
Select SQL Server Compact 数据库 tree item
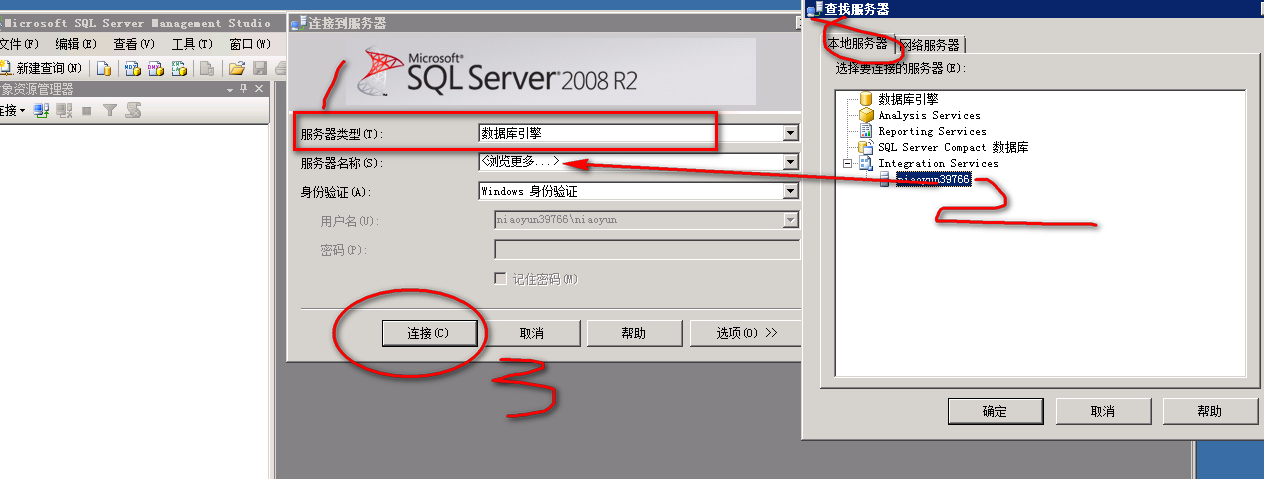coord(953,147)
